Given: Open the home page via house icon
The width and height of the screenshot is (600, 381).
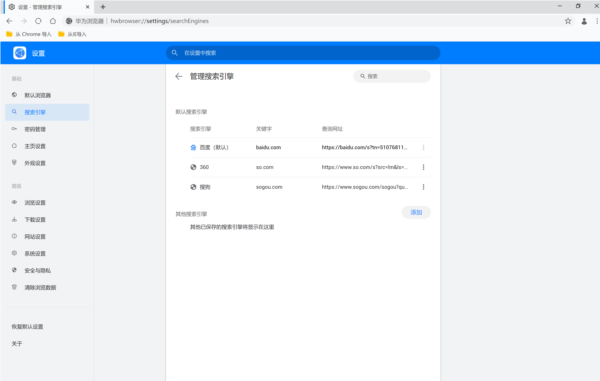Looking at the screenshot, I should point(53,21).
